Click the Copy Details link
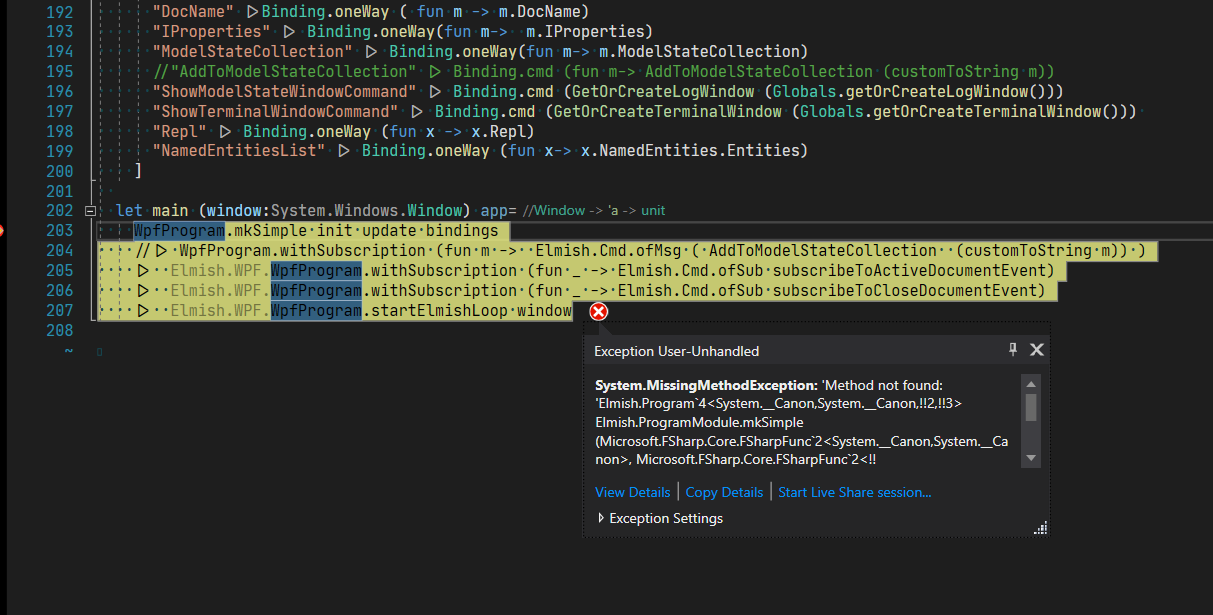Viewport: 1213px width, 615px height. [724, 492]
